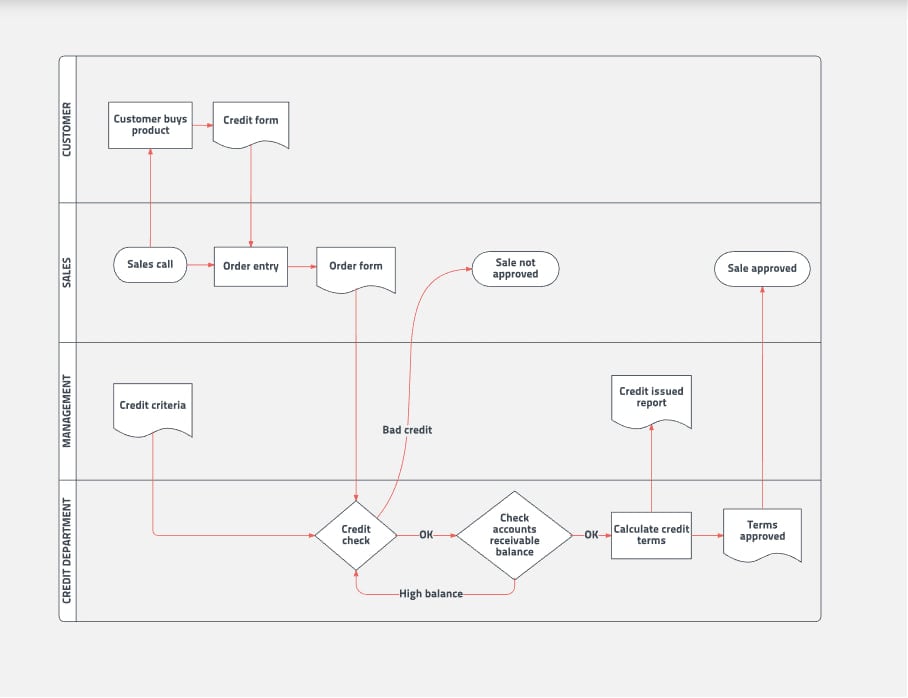Image resolution: width=908 pixels, height=698 pixels.
Task: Select the Sale approved terminator
Action: 762,269
